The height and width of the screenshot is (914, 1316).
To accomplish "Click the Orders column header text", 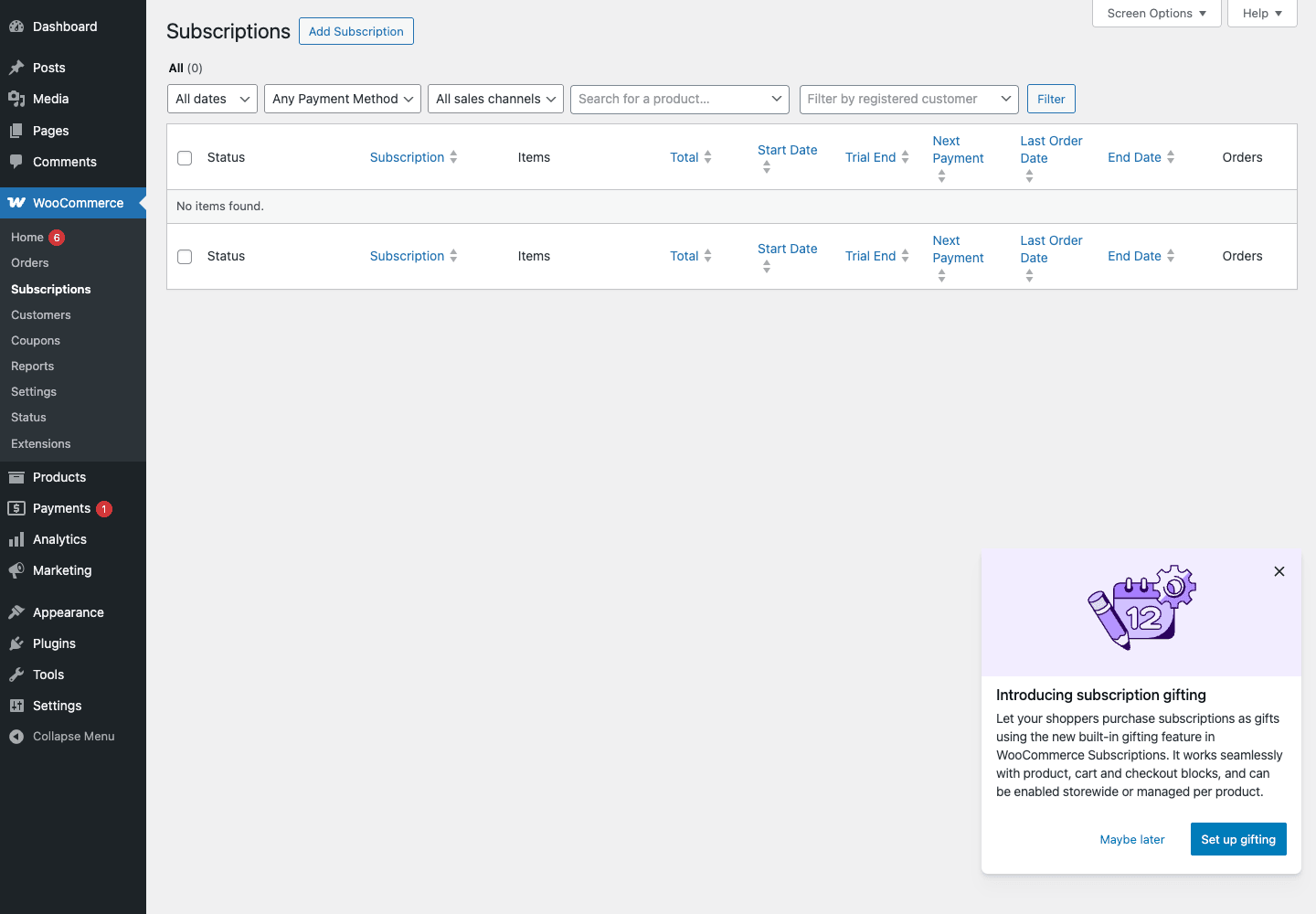I will (1242, 157).
